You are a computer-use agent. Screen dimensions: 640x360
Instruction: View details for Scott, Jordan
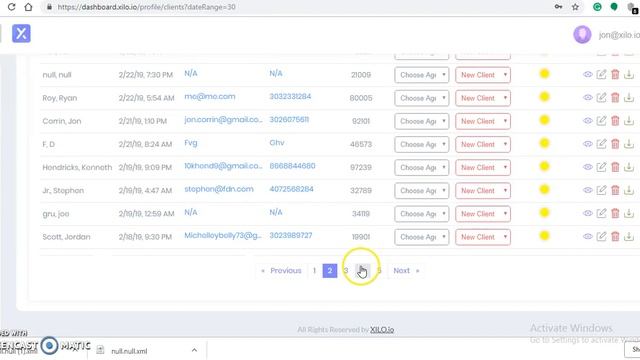click(x=587, y=236)
